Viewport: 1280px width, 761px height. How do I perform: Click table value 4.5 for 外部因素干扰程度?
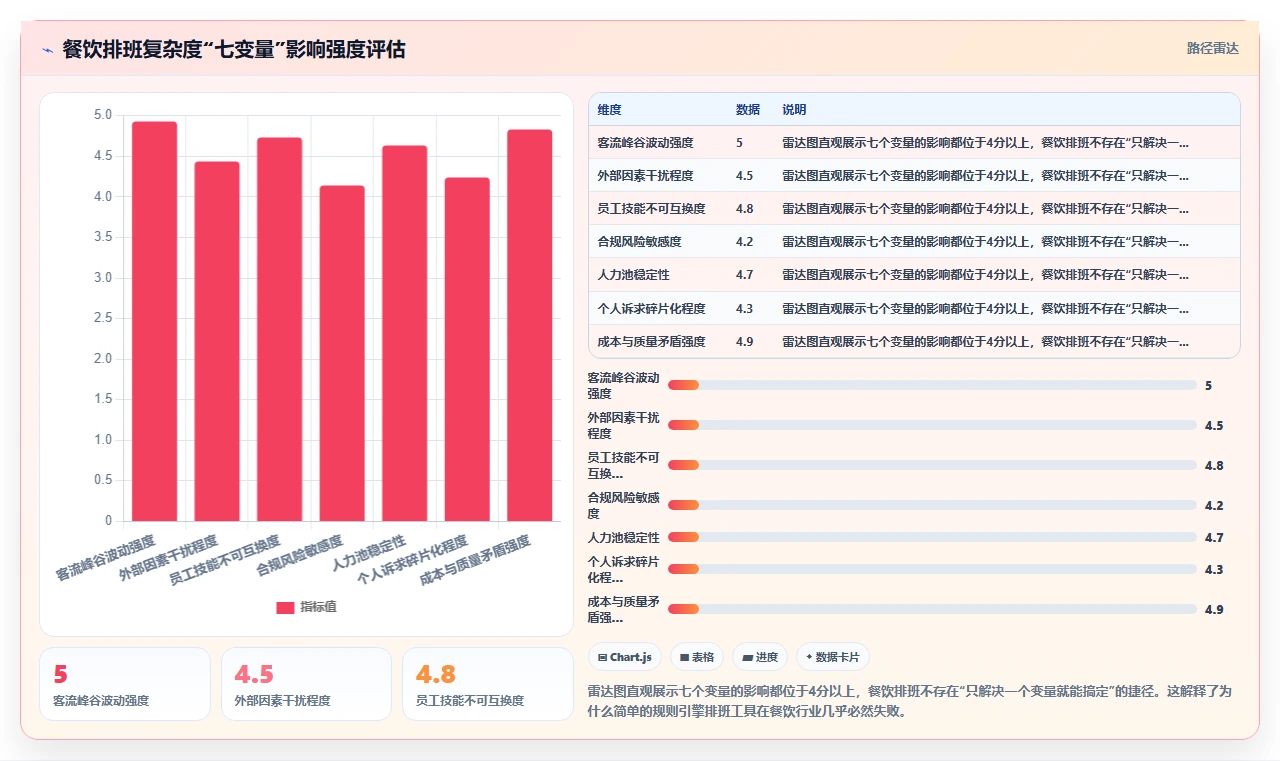[x=744, y=175]
